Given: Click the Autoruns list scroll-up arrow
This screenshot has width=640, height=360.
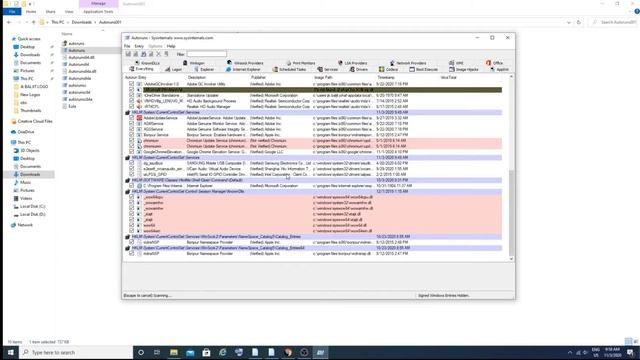Looking at the screenshot, I should click(x=511, y=77).
